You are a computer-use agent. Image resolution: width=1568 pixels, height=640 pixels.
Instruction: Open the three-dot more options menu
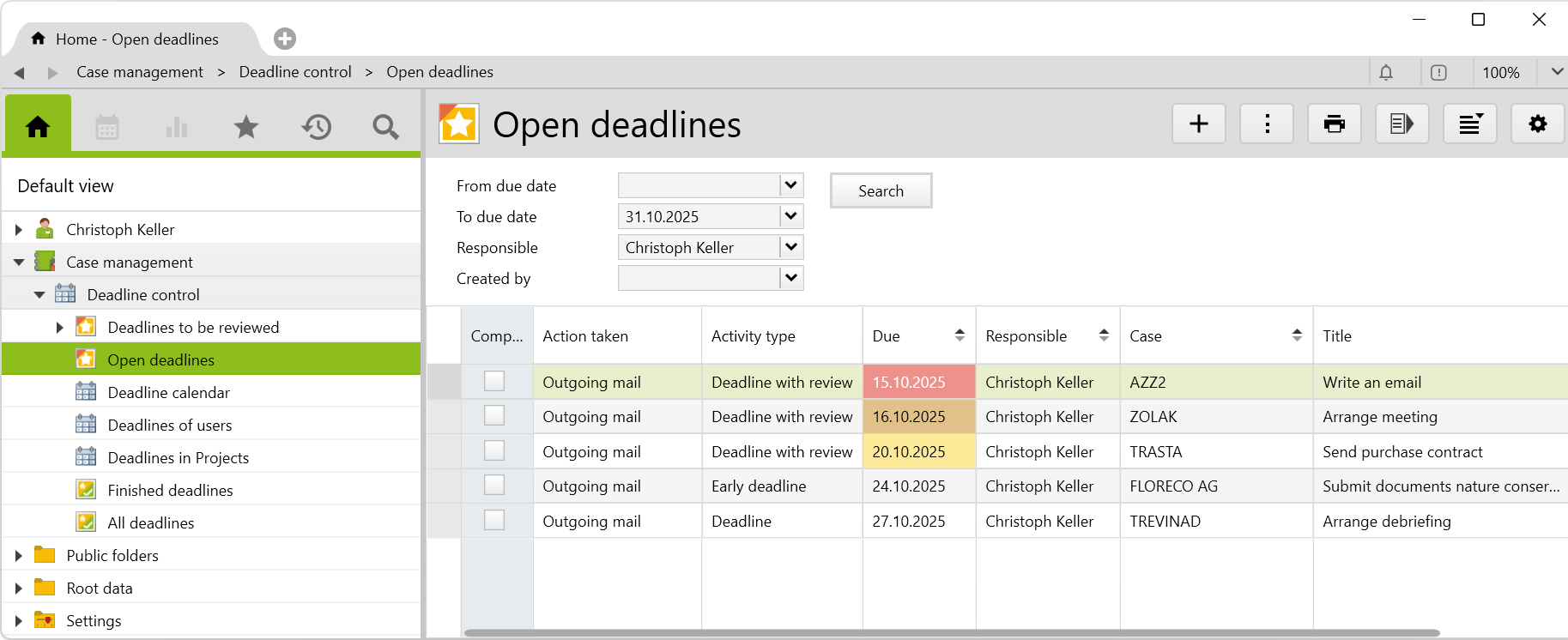[1267, 124]
